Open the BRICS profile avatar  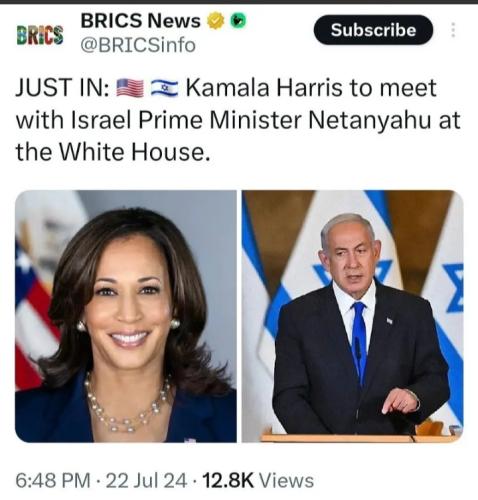click(x=40, y=35)
